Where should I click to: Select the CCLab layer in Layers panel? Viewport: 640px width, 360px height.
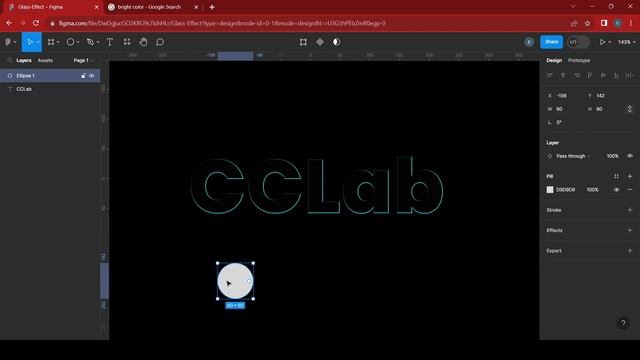(50, 89)
